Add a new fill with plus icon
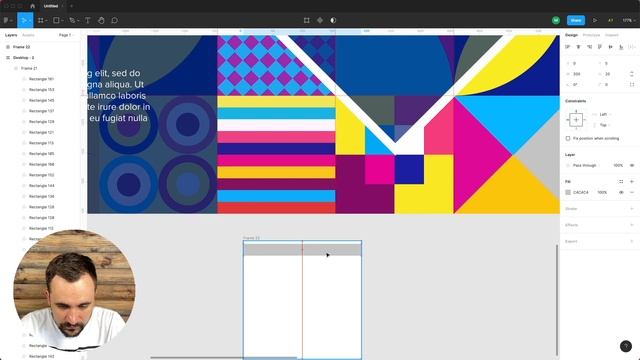The width and height of the screenshot is (640, 360). [632, 181]
